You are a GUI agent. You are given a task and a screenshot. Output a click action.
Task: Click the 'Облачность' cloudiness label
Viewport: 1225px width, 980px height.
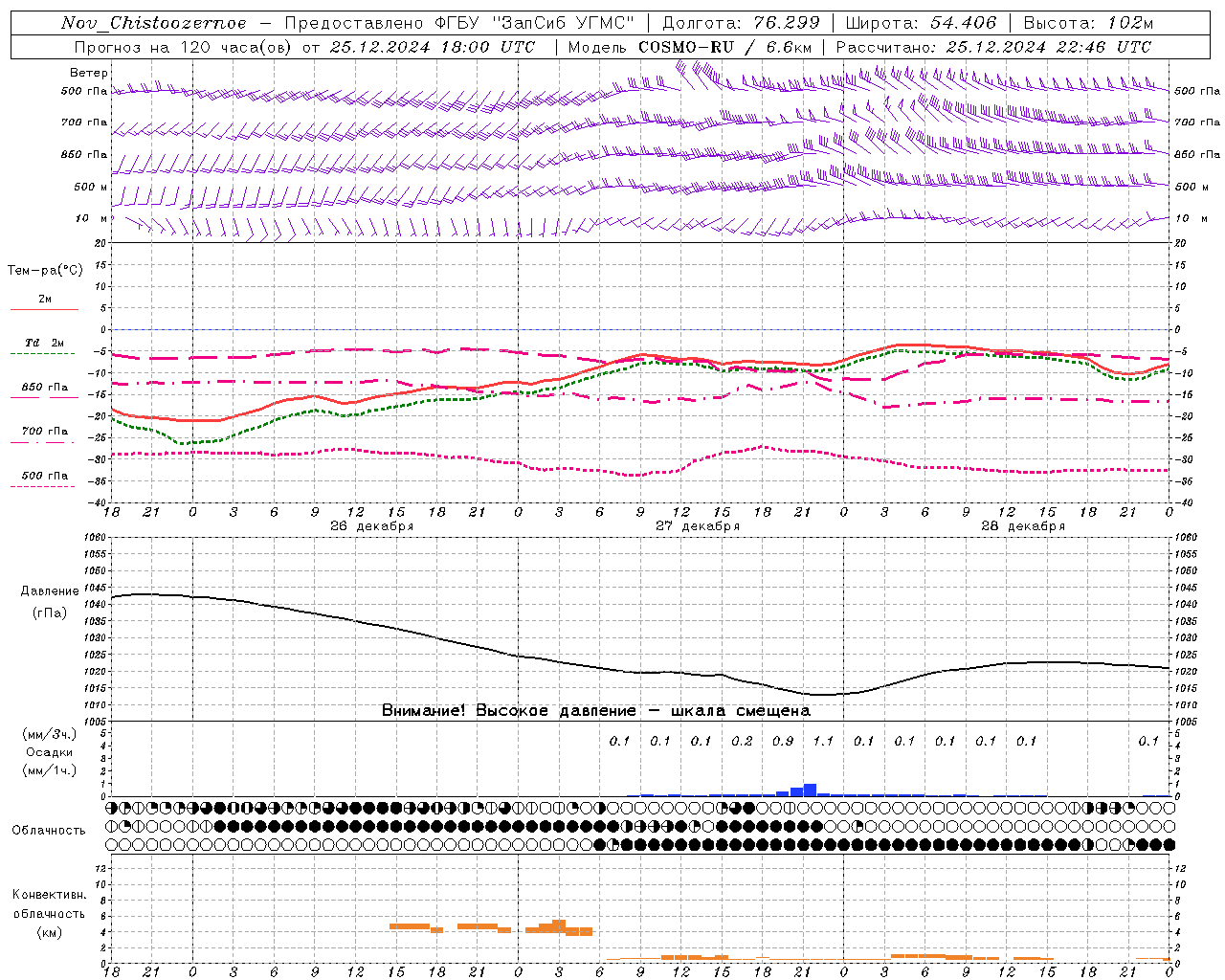(x=49, y=831)
